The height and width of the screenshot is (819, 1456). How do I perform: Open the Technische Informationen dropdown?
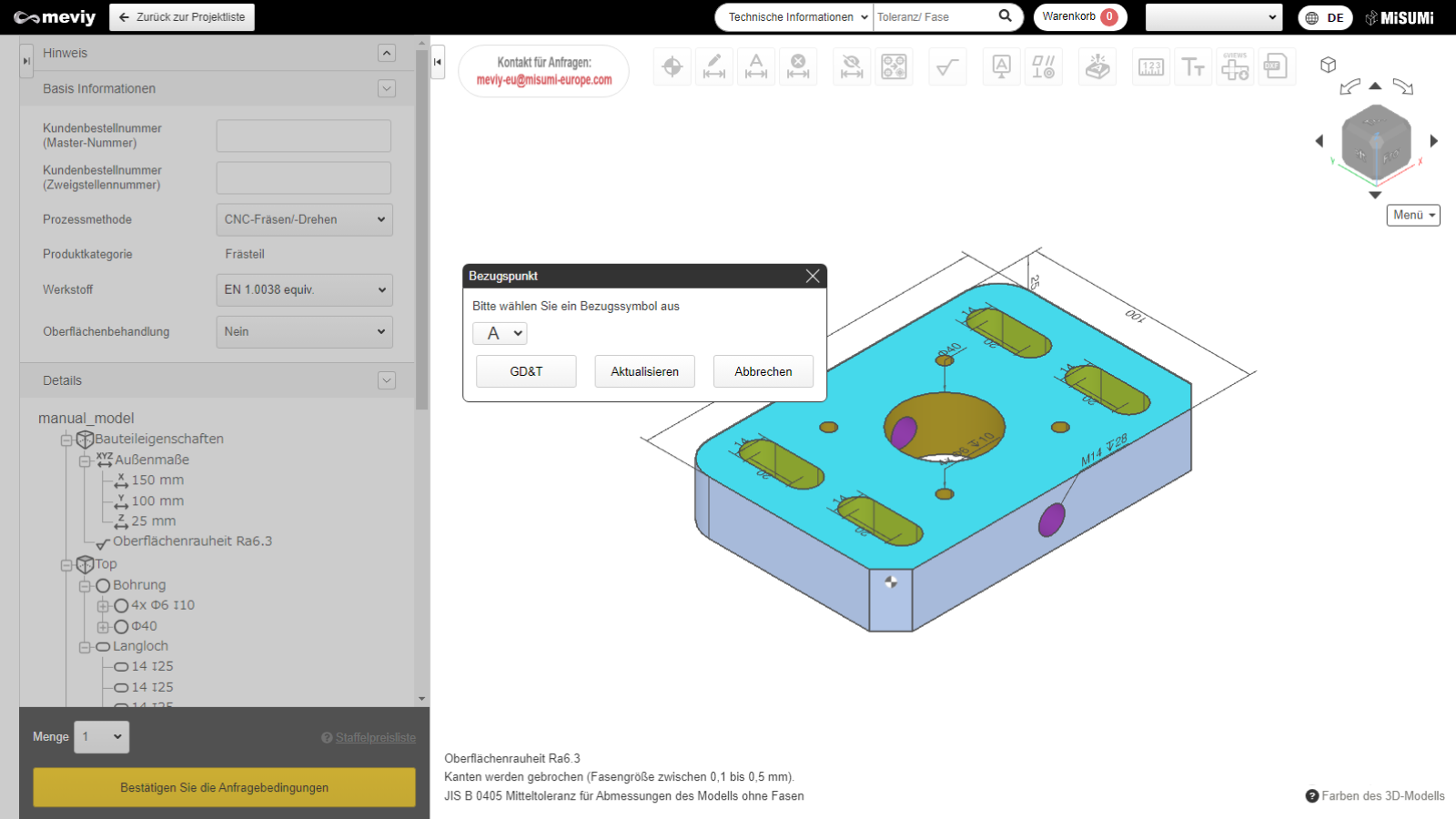click(x=794, y=17)
